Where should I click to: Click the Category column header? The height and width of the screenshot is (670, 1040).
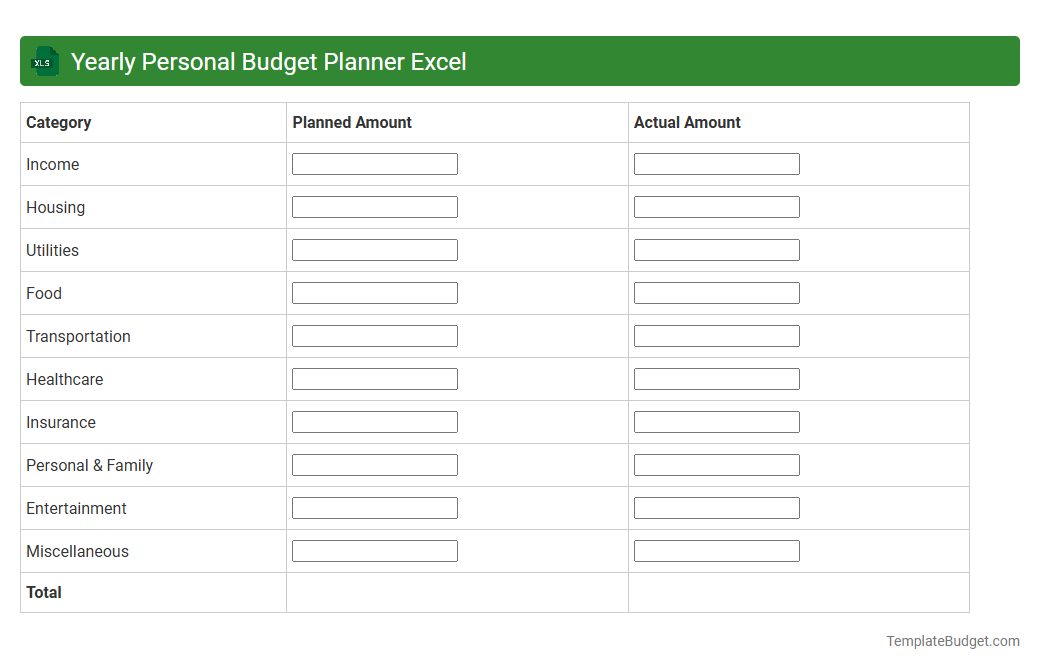click(58, 122)
